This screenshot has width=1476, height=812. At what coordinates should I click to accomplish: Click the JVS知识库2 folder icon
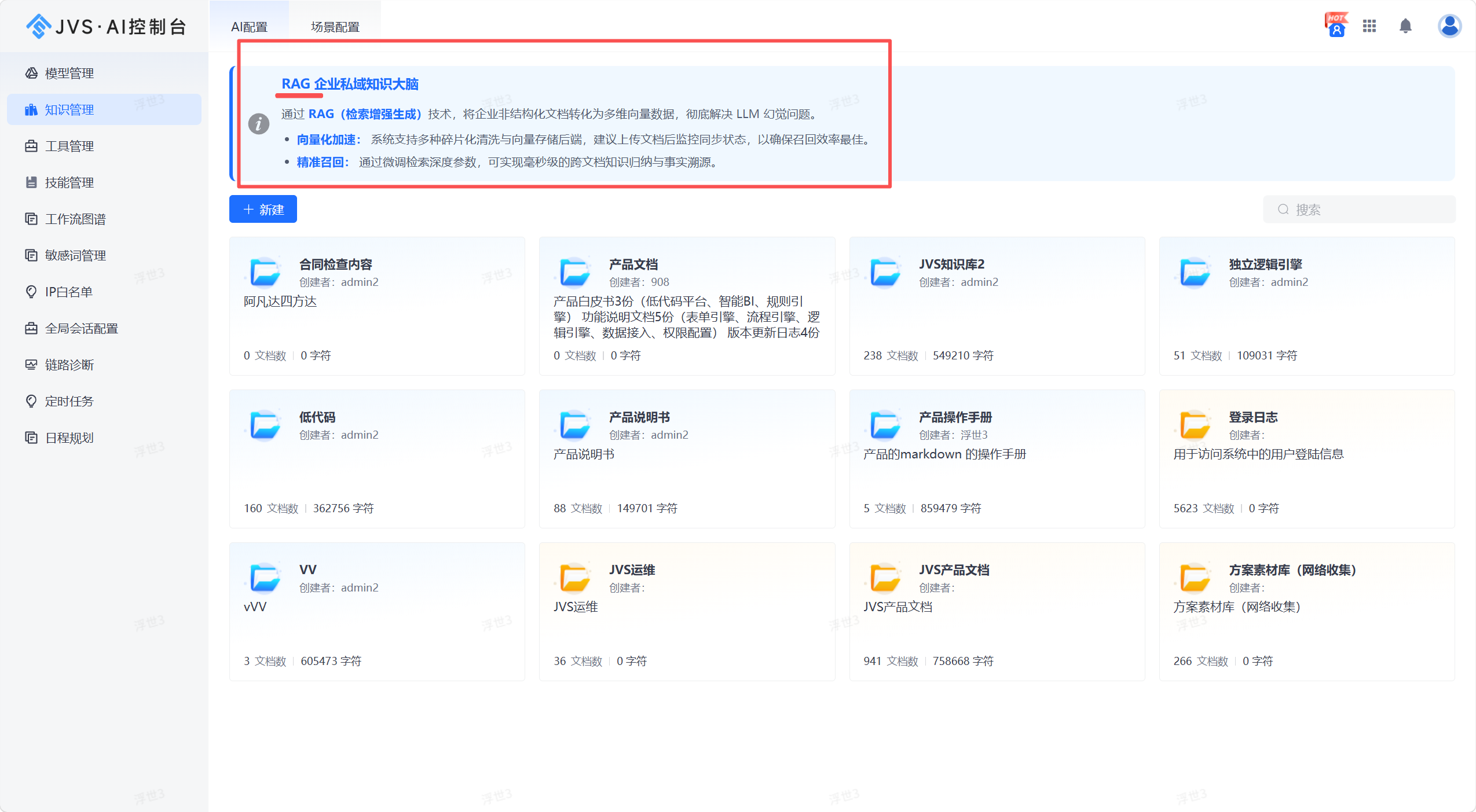click(885, 272)
